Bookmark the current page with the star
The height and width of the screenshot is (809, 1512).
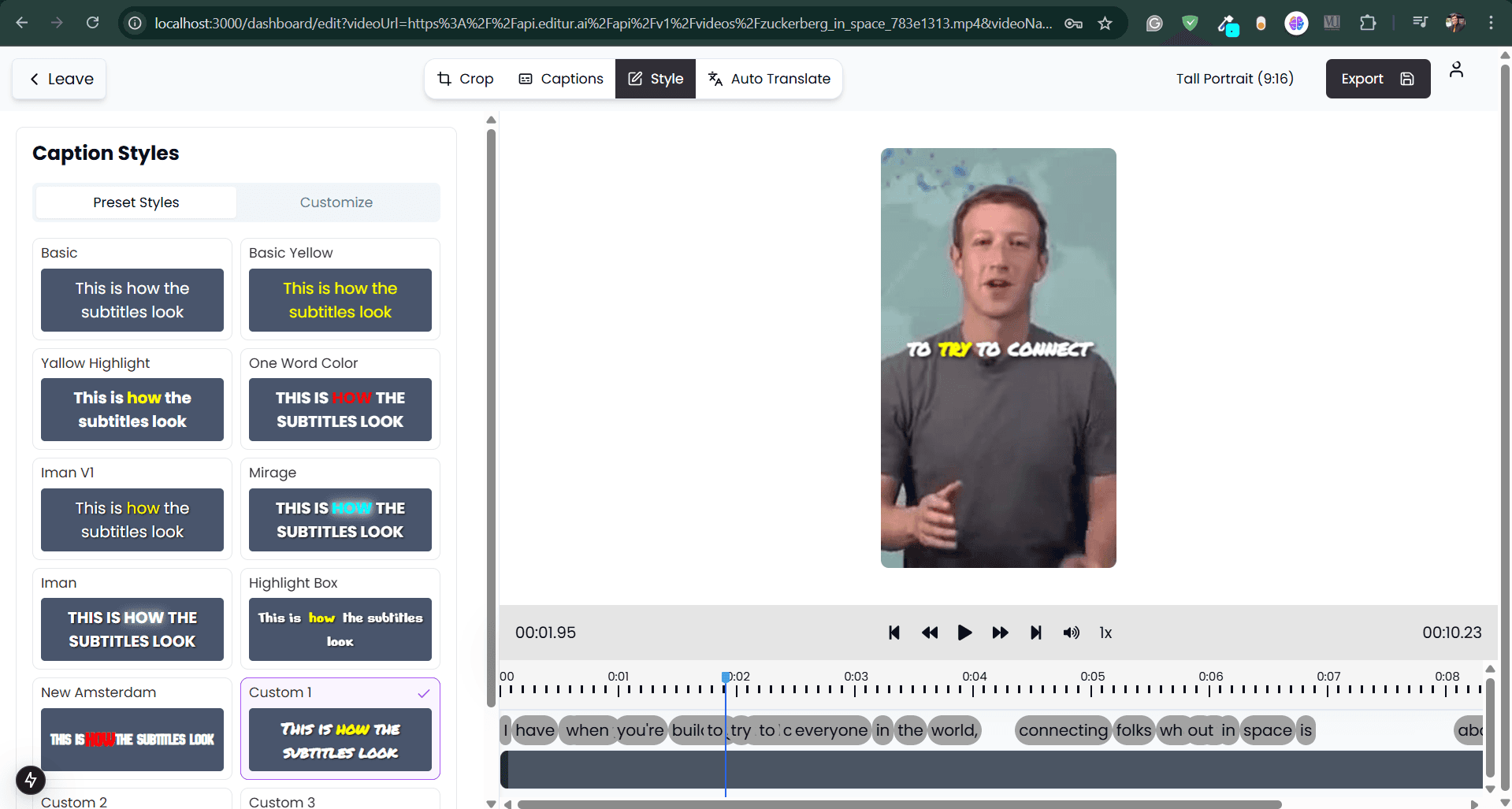tap(1105, 23)
